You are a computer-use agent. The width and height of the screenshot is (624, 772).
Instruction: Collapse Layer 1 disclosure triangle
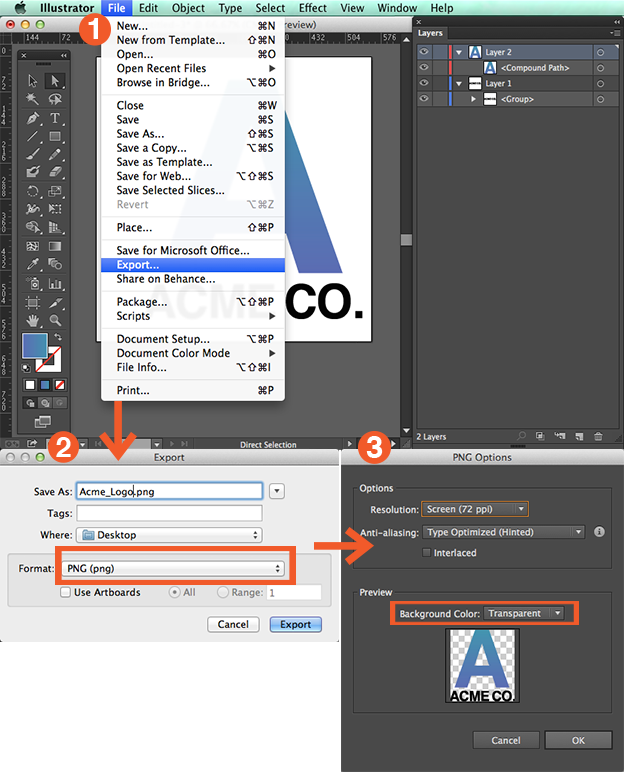pos(459,84)
